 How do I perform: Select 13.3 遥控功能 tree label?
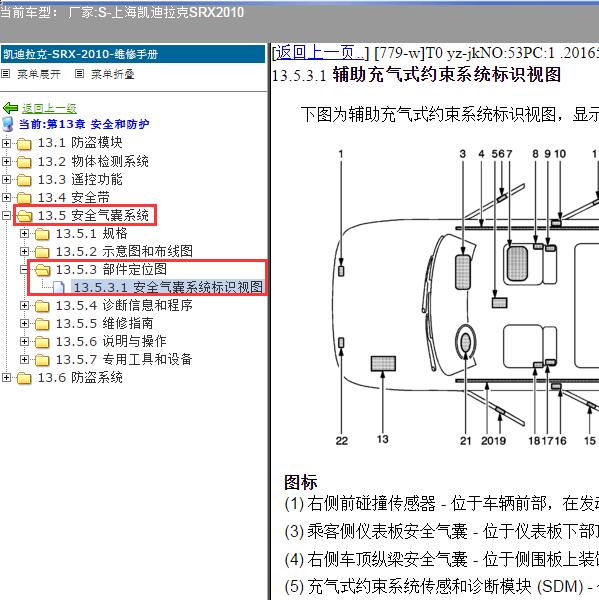pyautogui.click(x=80, y=179)
